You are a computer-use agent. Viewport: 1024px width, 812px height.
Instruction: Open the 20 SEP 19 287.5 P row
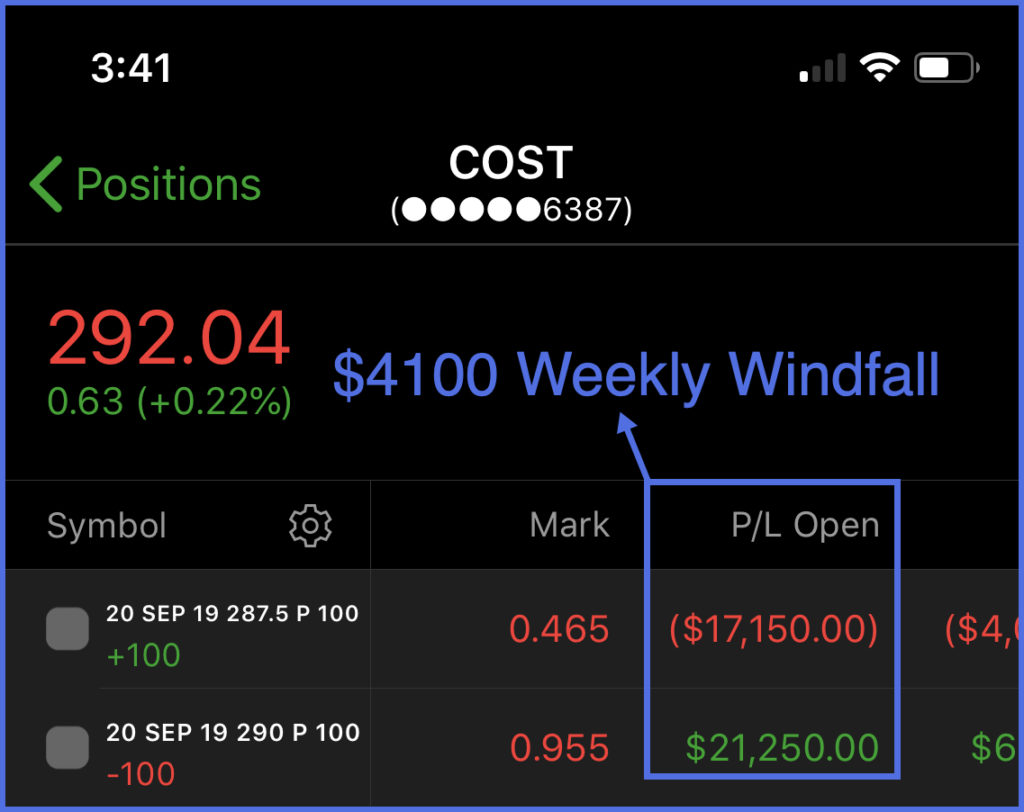point(232,614)
